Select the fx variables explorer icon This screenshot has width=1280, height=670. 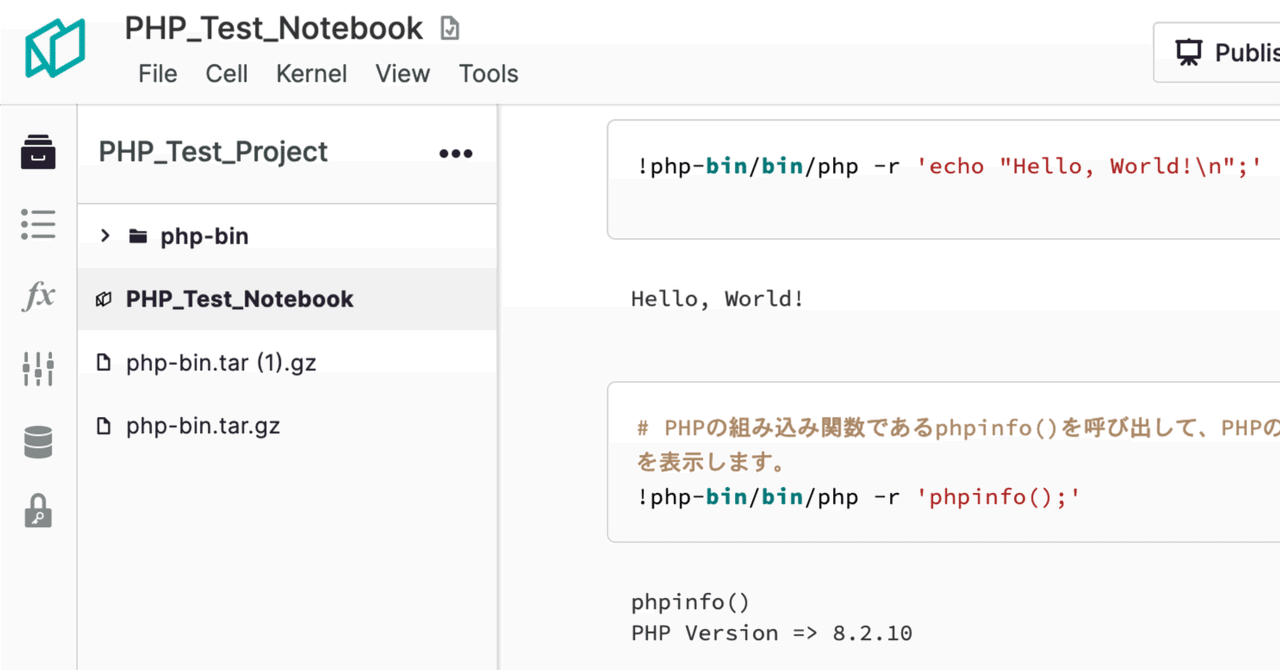point(38,296)
